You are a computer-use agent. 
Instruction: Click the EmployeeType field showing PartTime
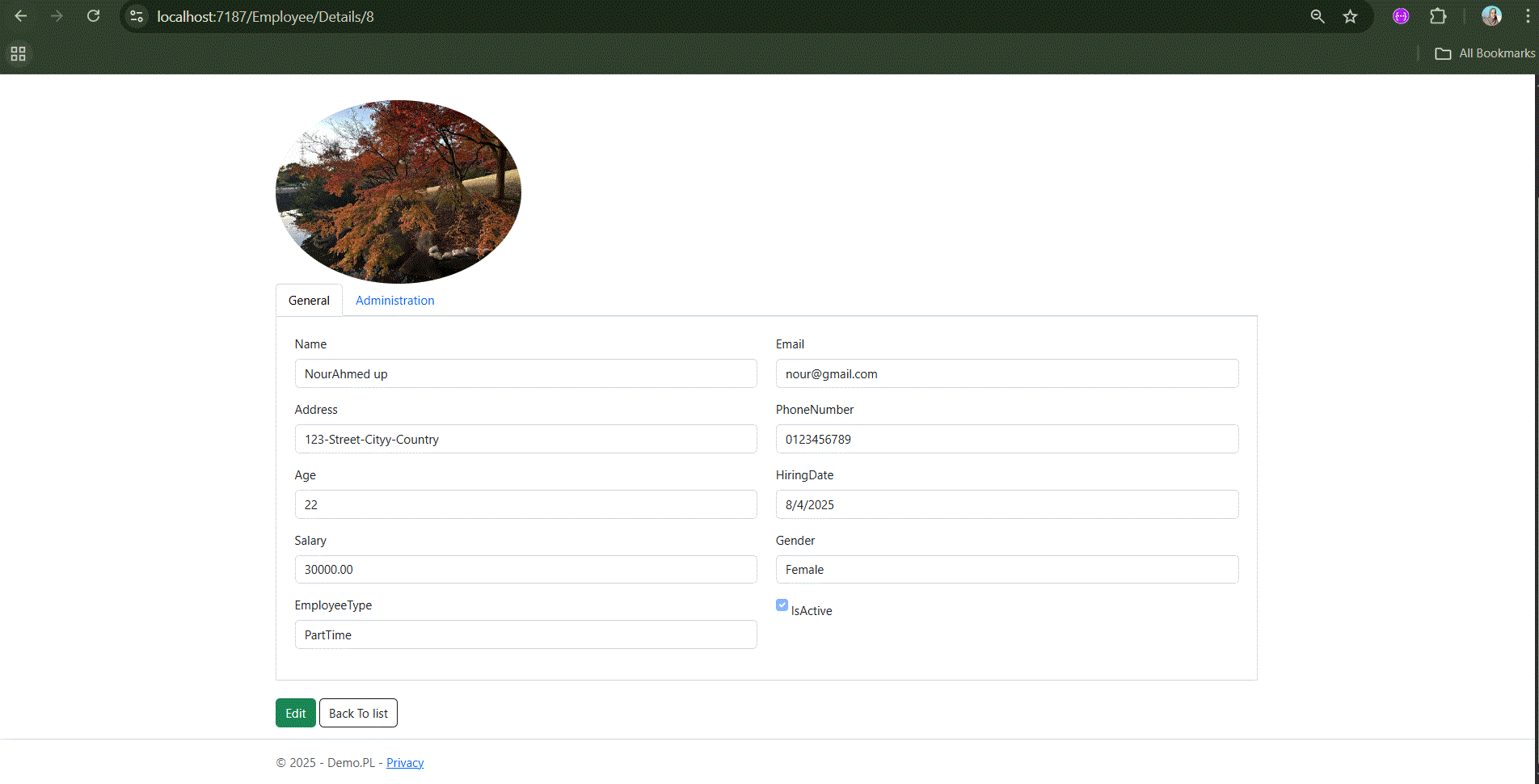click(526, 634)
